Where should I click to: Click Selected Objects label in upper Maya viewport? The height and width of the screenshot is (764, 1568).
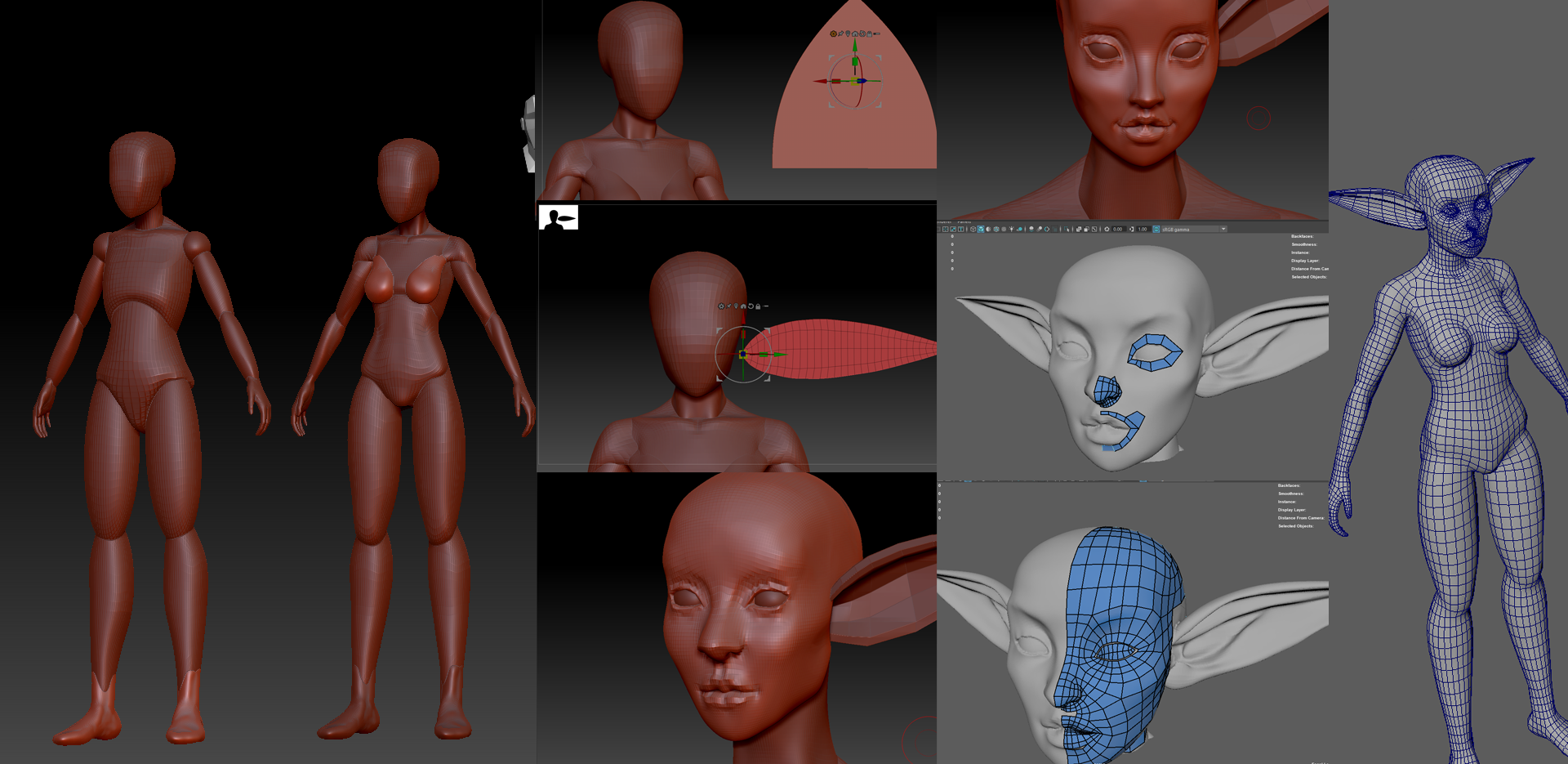point(1309,277)
